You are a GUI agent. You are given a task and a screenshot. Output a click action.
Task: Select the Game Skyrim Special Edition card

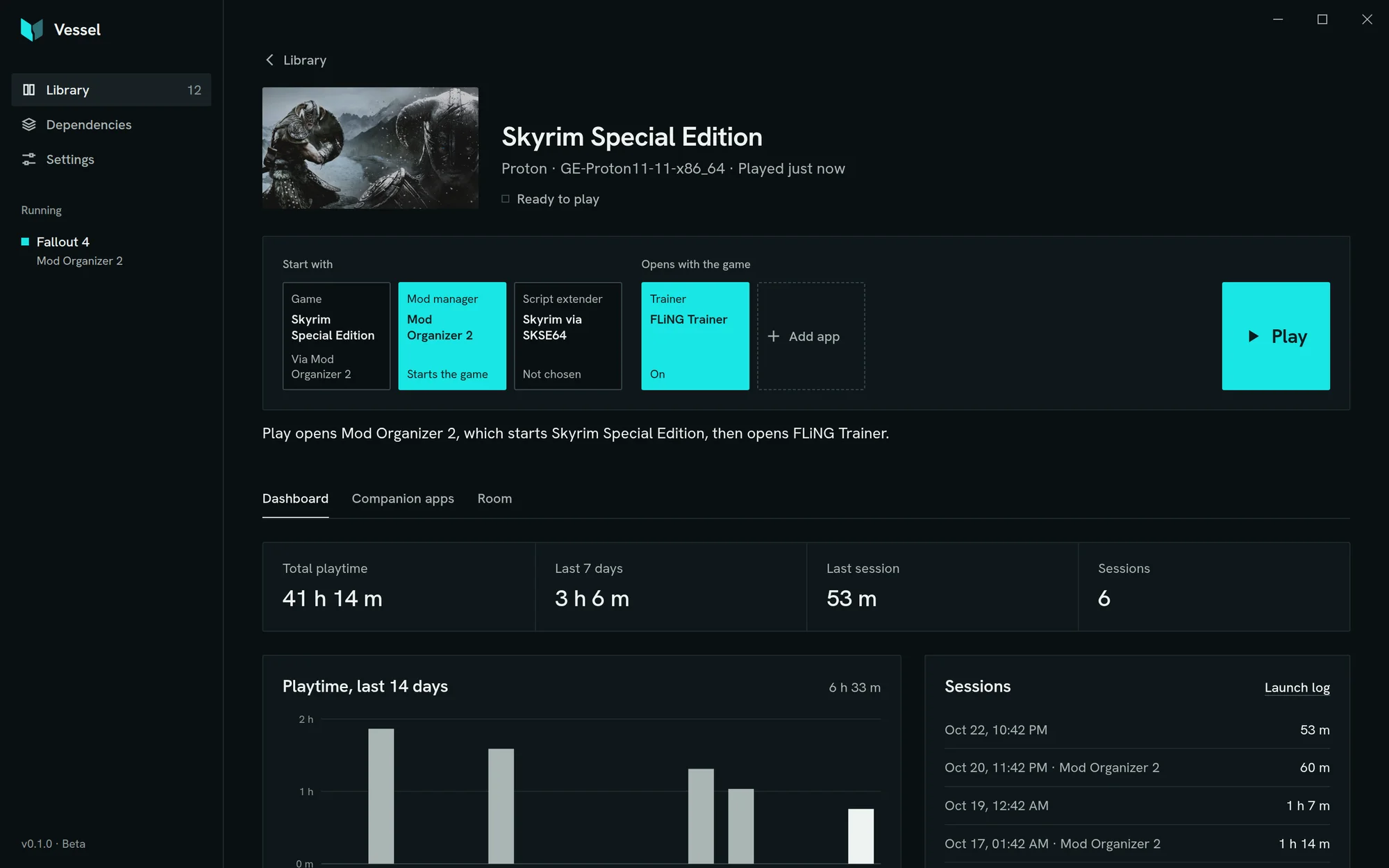coord(336,336)
